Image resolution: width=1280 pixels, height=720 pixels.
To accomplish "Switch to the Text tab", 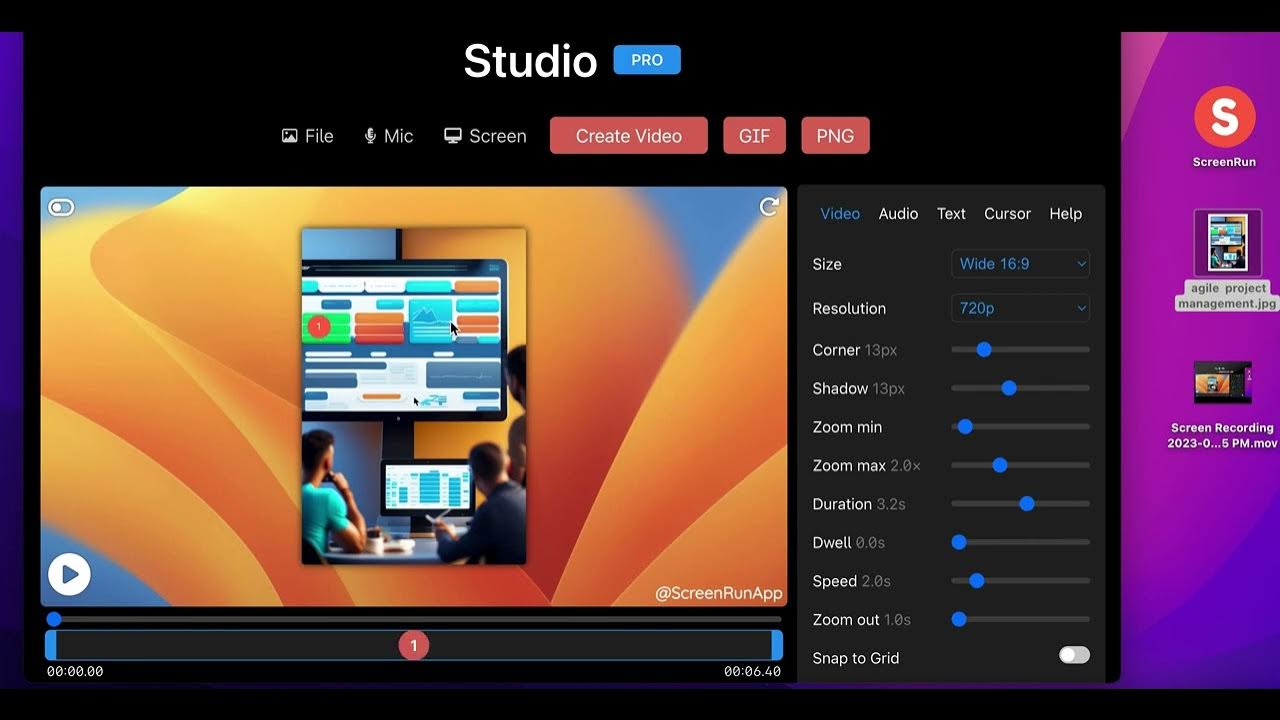I will tap(951, 214).
